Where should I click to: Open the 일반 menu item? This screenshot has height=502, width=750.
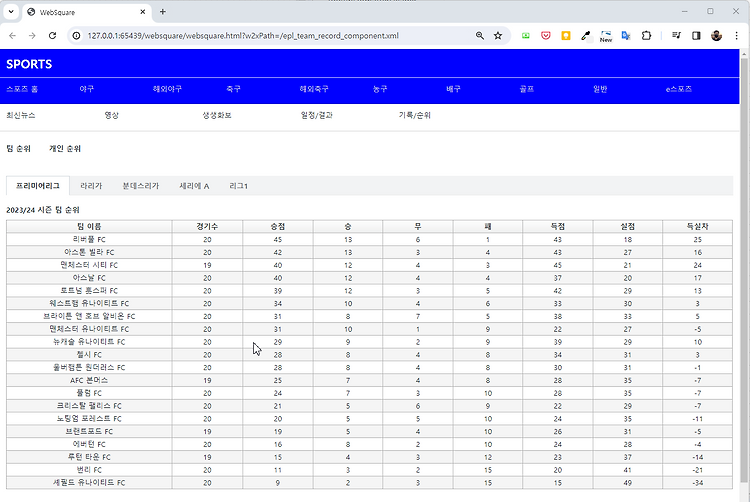coord(600,89)
